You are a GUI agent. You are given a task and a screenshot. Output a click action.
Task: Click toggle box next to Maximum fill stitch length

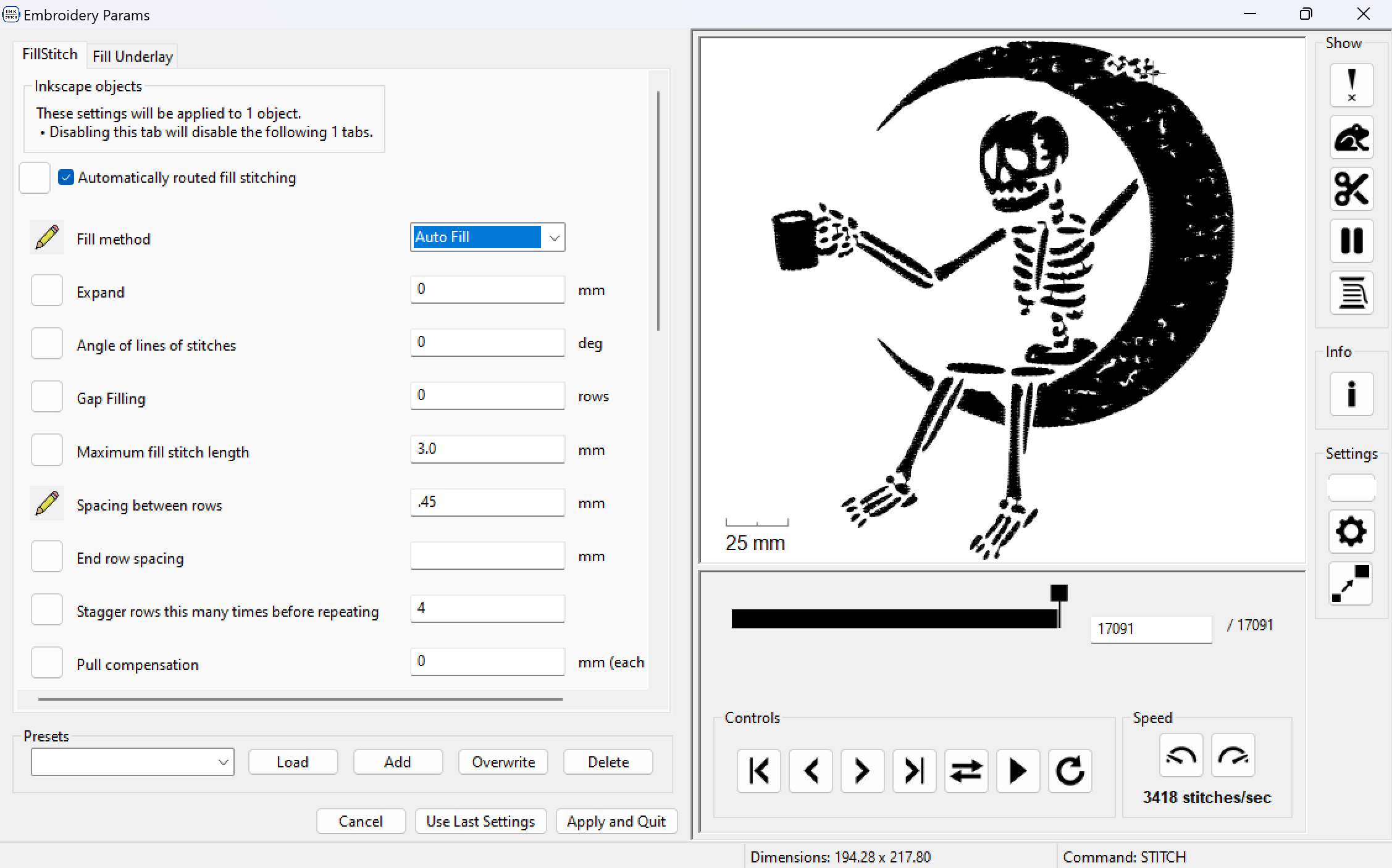tap(47, 450)
